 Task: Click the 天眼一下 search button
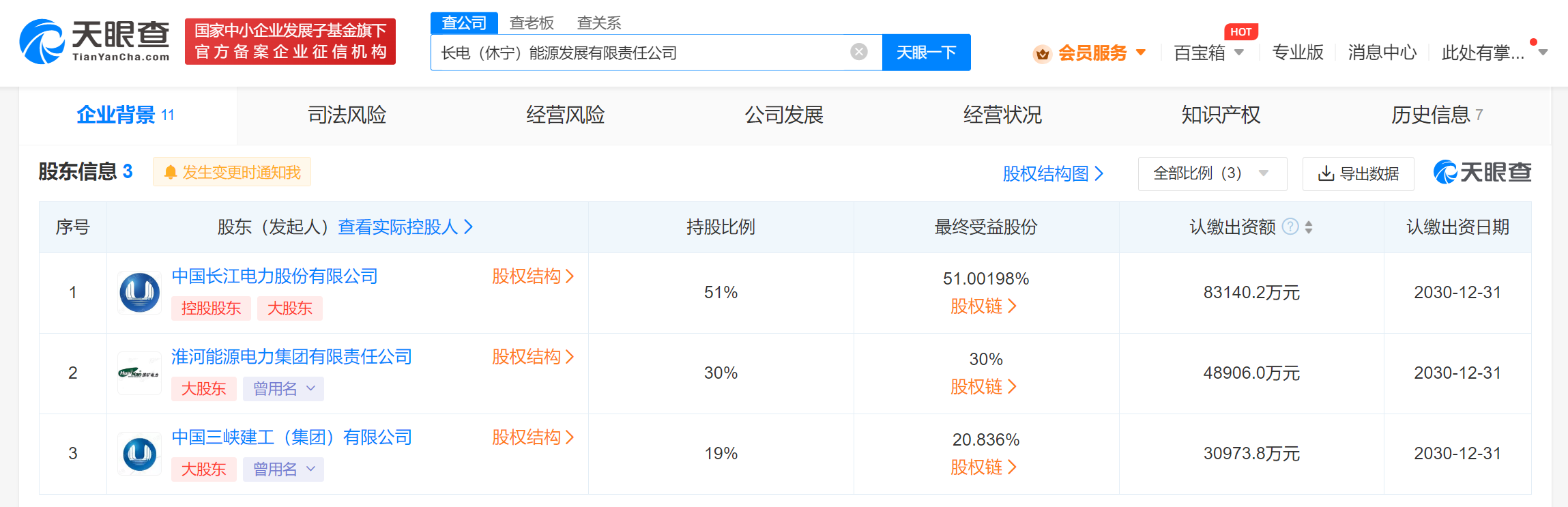(926, 53)
